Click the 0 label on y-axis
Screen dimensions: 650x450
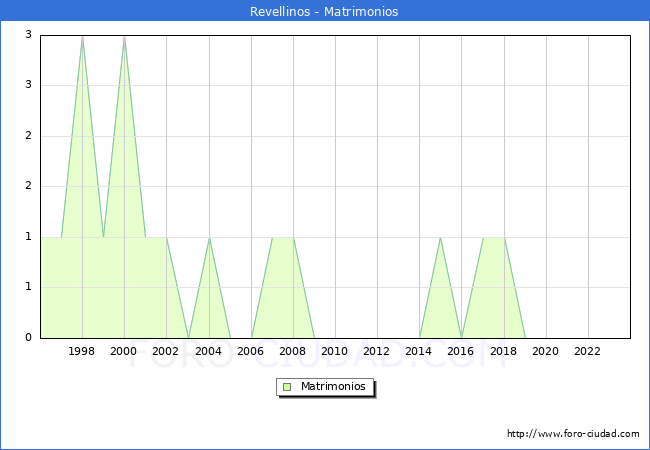pyautogui.click(x=29, y=338)
